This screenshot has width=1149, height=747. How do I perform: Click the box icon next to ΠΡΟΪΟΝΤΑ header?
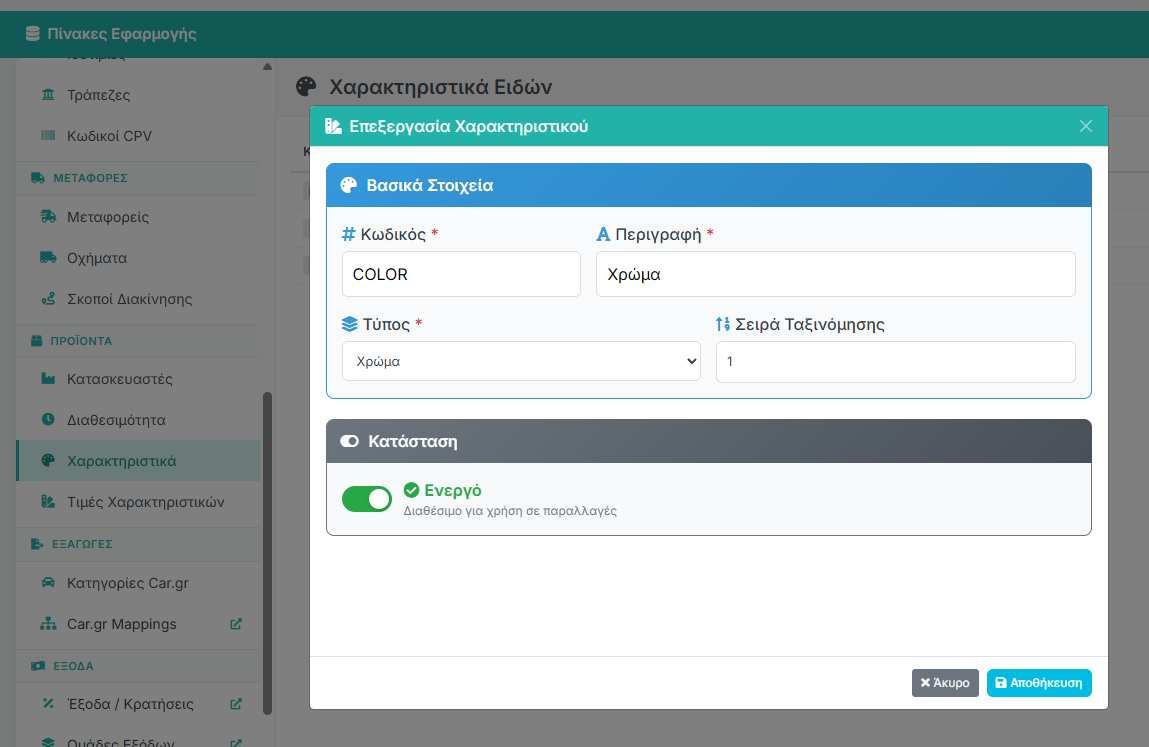coord(37,341)
